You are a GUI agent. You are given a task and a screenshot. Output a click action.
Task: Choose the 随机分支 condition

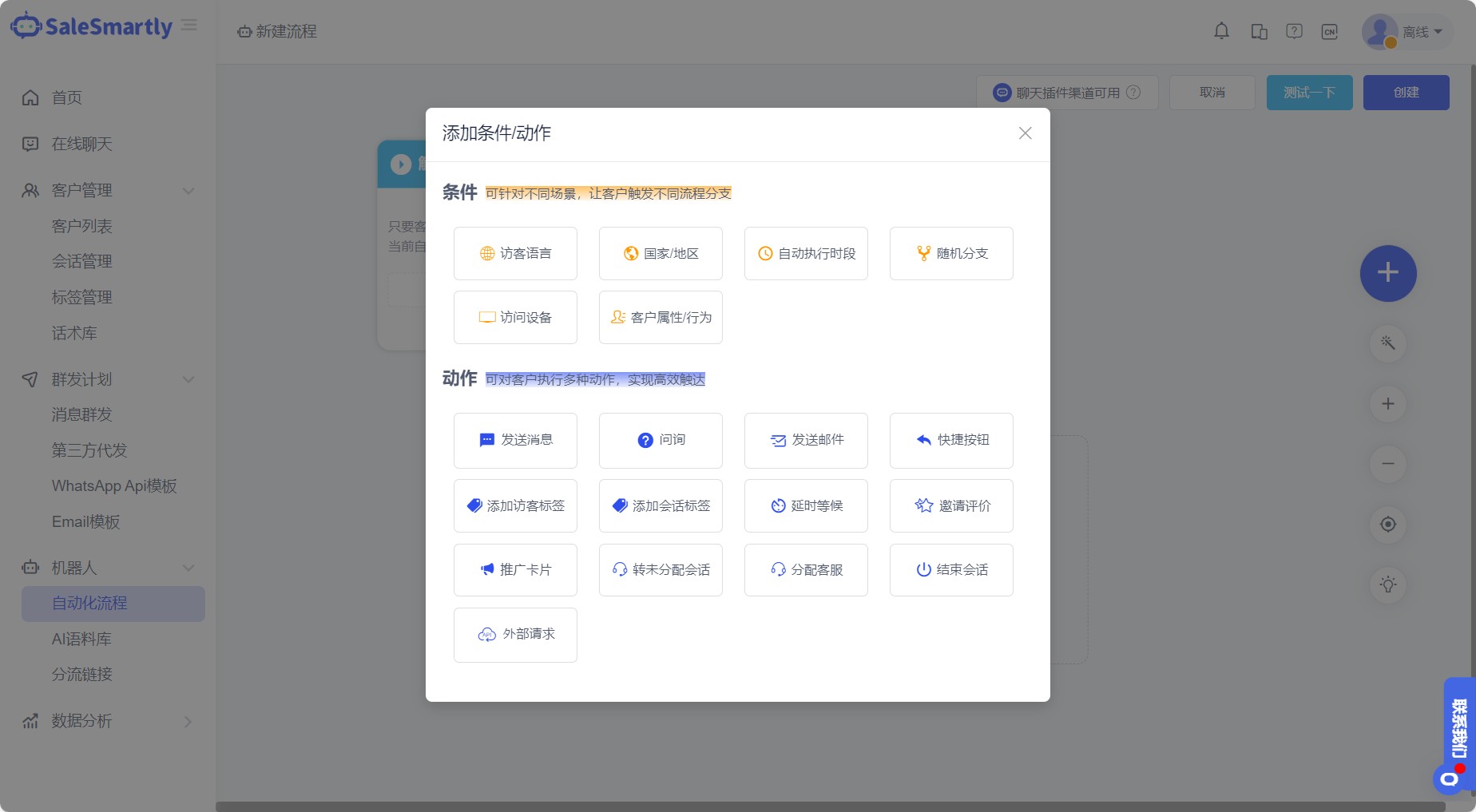[951, 254]
